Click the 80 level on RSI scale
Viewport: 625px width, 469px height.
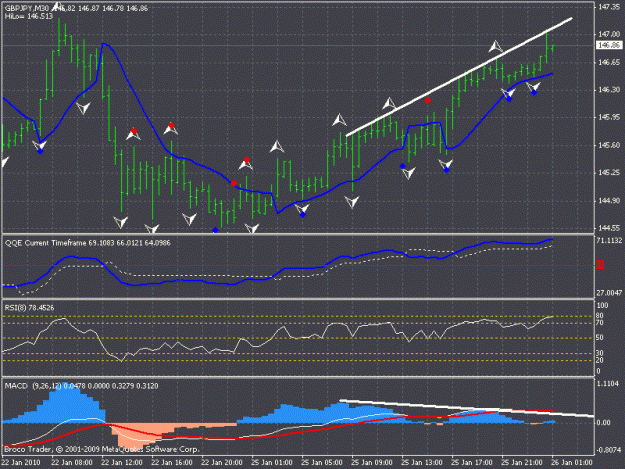pyautogui.click(x=600, y=316)
